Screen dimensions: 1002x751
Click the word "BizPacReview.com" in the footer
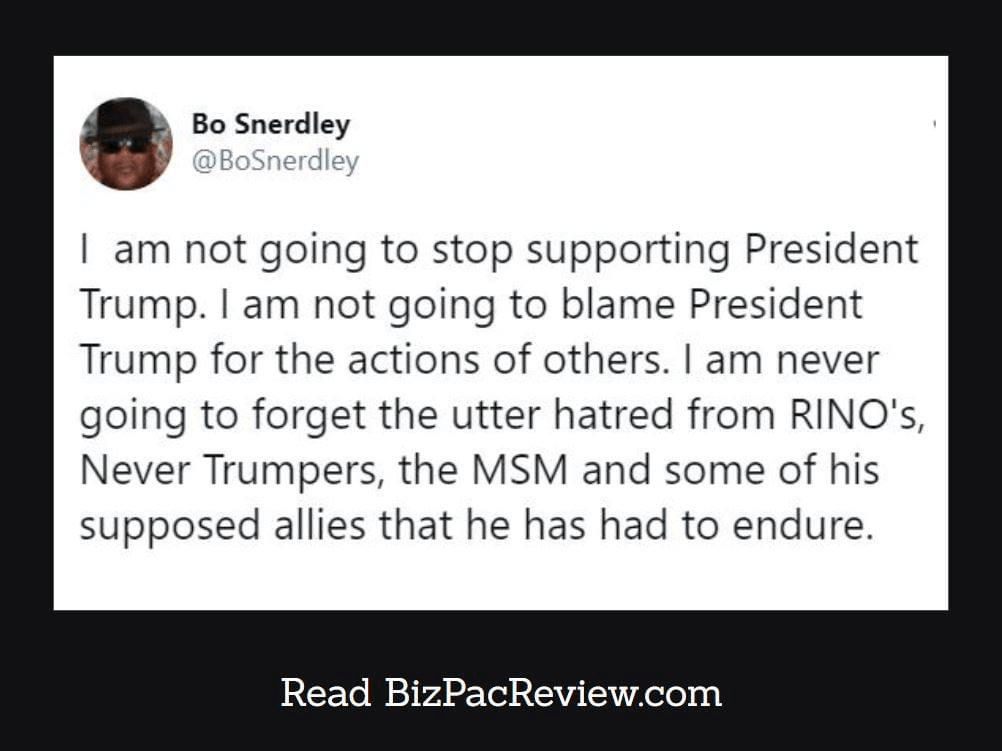tap(553, 692)
